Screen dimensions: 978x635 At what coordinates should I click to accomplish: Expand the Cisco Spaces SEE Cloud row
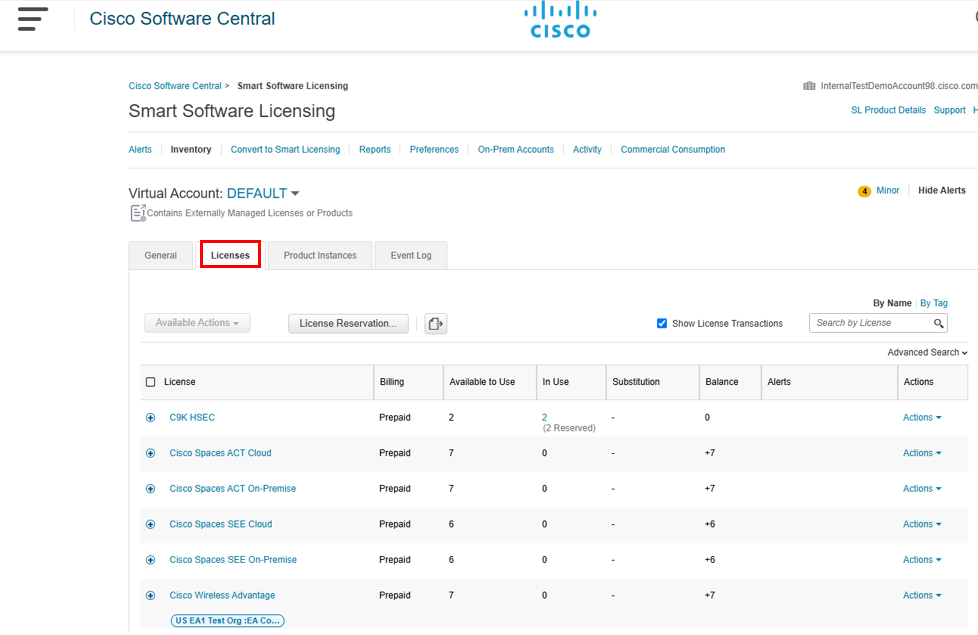[150, 524]
